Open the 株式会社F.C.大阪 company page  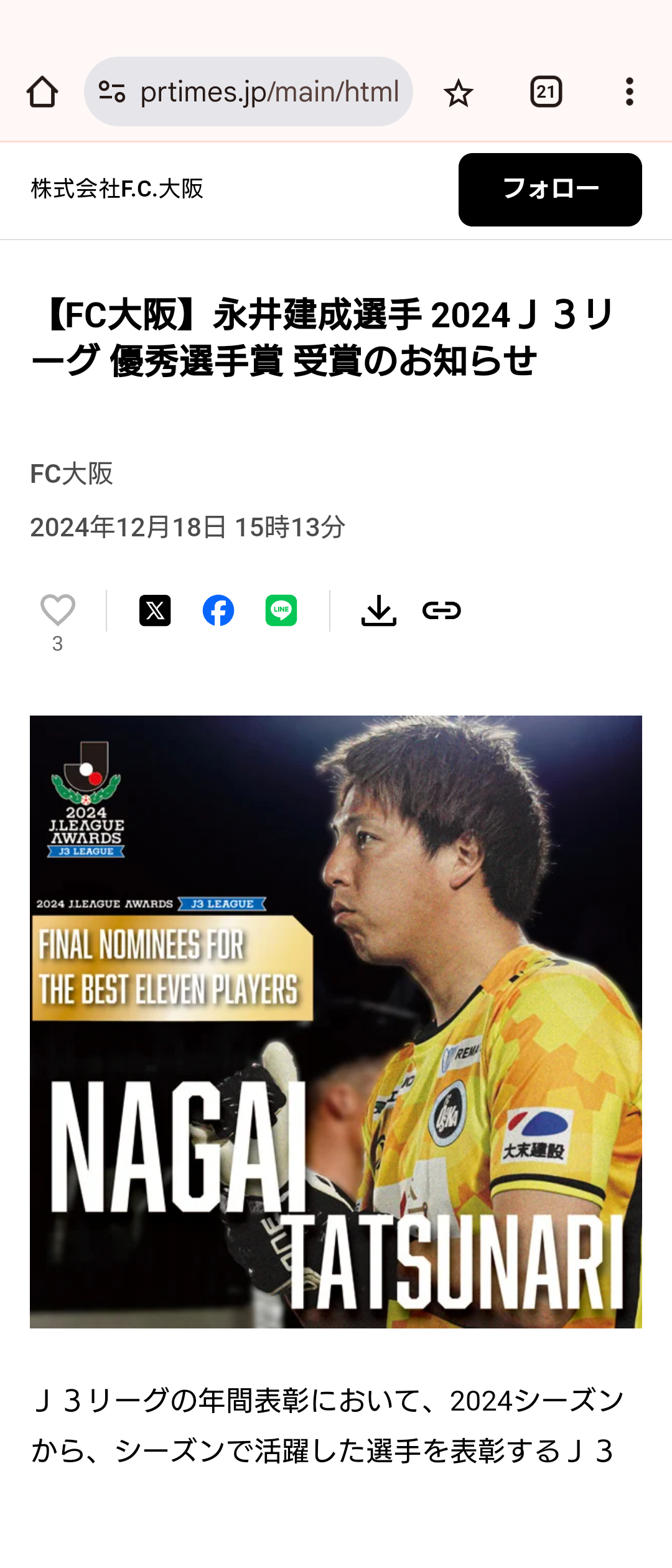pos(118,189)
